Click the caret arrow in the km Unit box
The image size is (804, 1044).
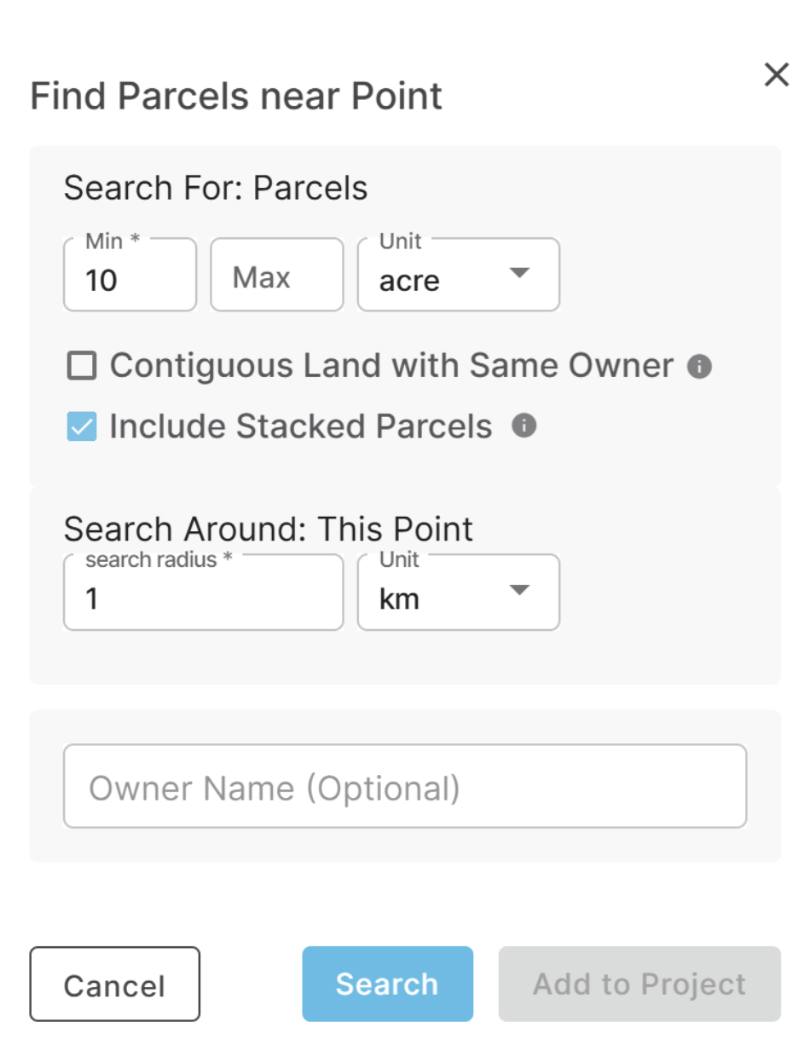[x=519, y=590]
